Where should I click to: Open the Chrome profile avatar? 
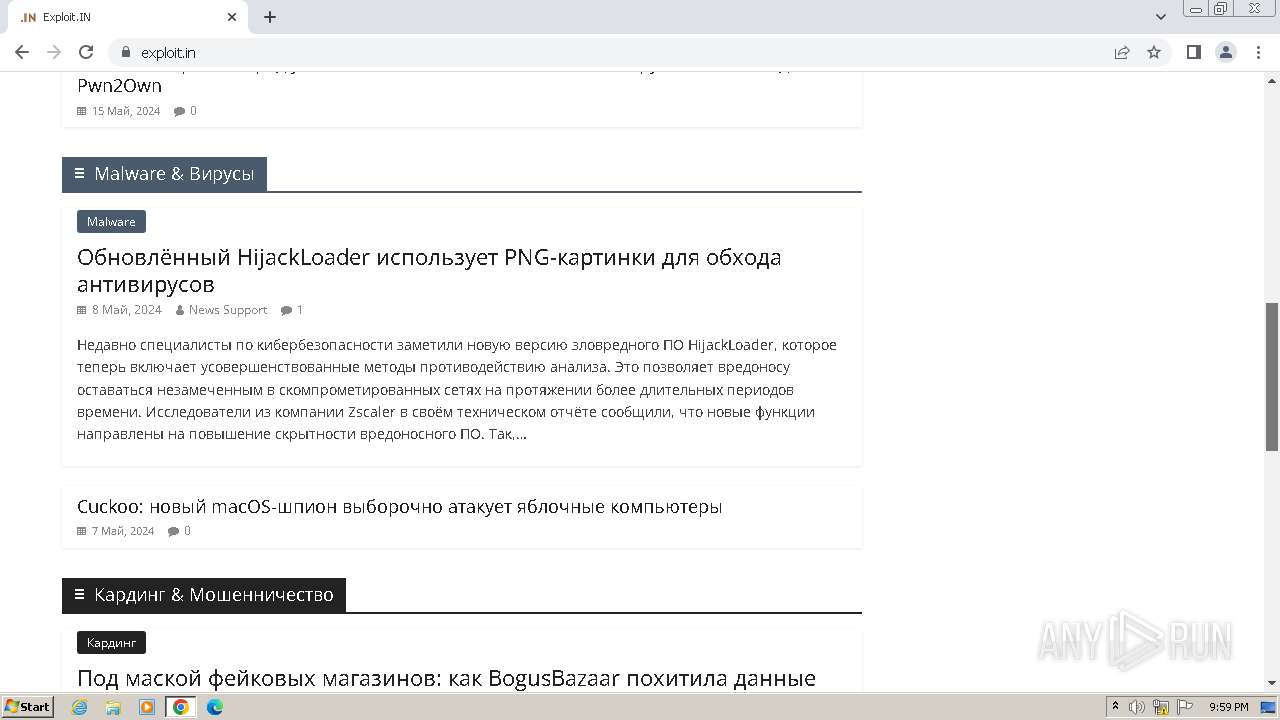pos(1226,52)
